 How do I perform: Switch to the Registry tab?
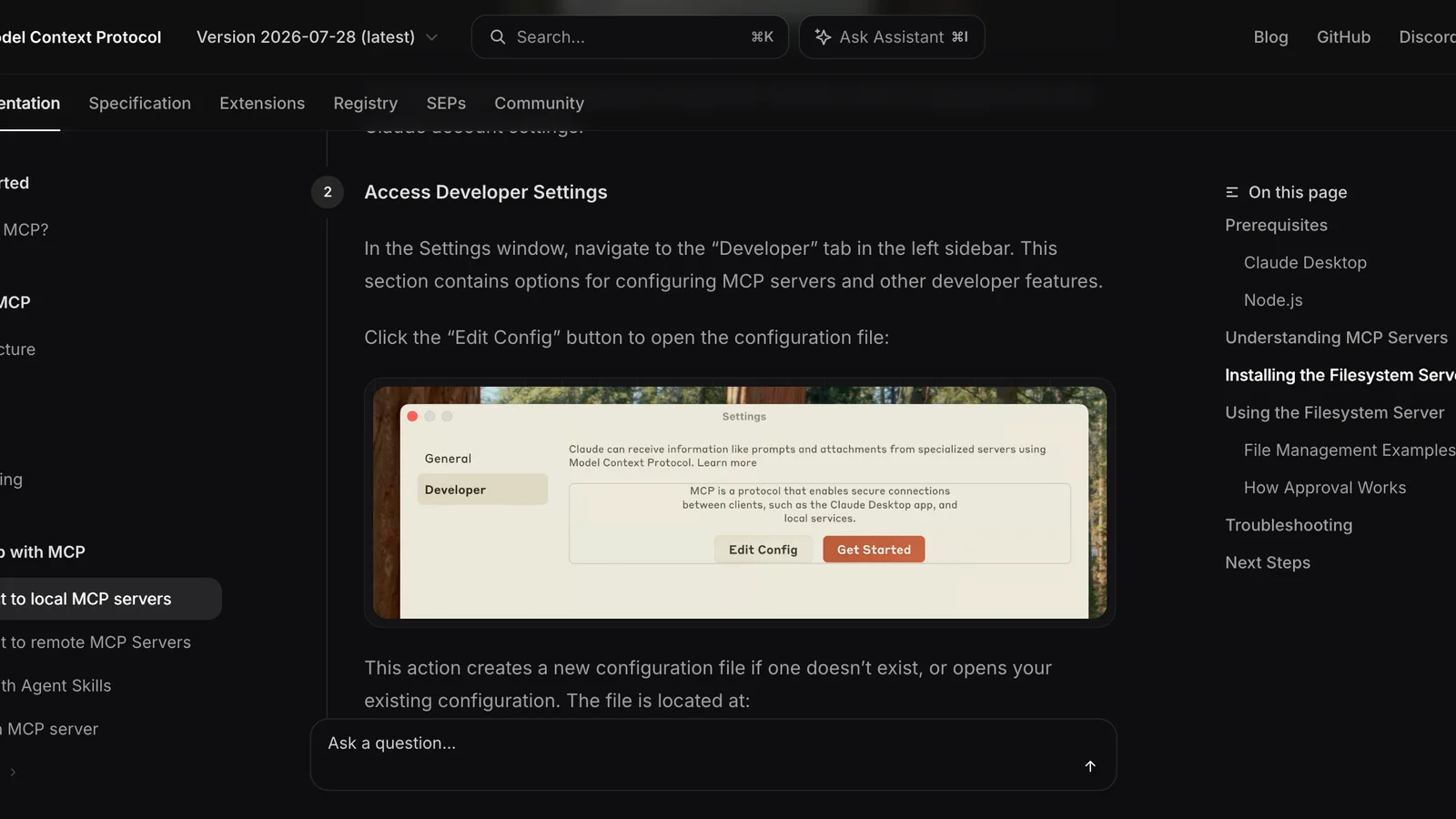tap(366, 104)
